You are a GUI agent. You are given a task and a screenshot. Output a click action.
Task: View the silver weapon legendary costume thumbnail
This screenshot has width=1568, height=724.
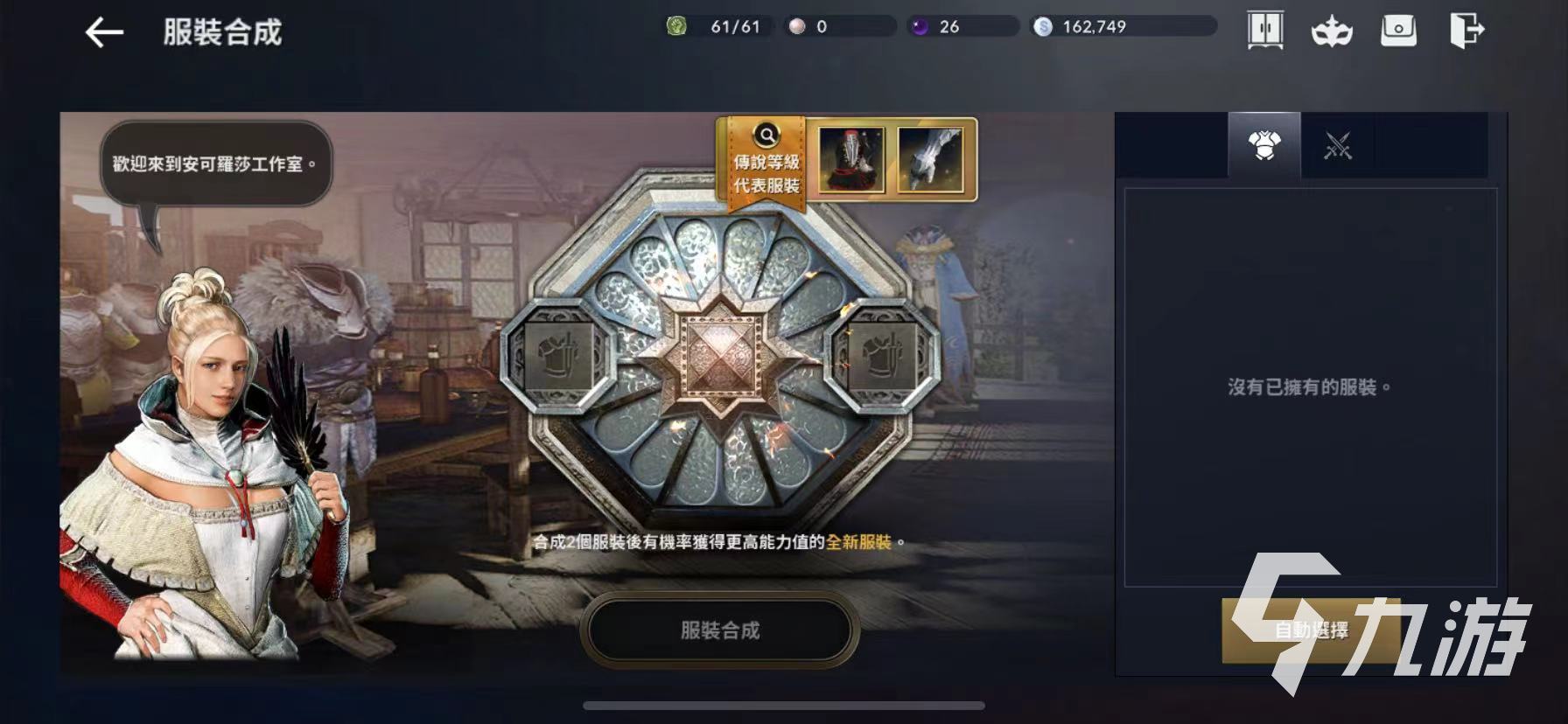[x=930, y=158]
